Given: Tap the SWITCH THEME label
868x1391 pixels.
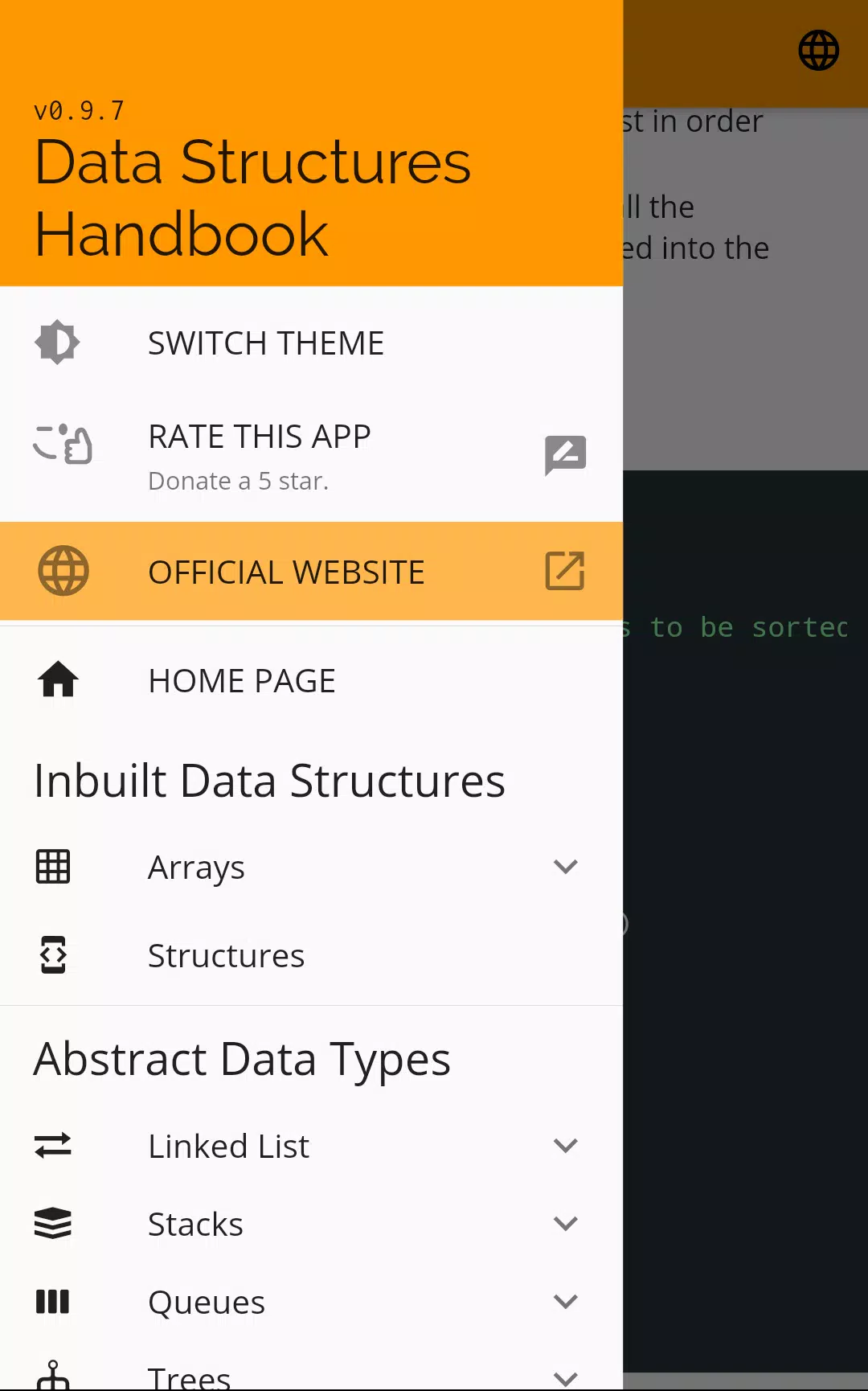Looking at the screenshot, I should pyautogui.click(x=266, y=343).
